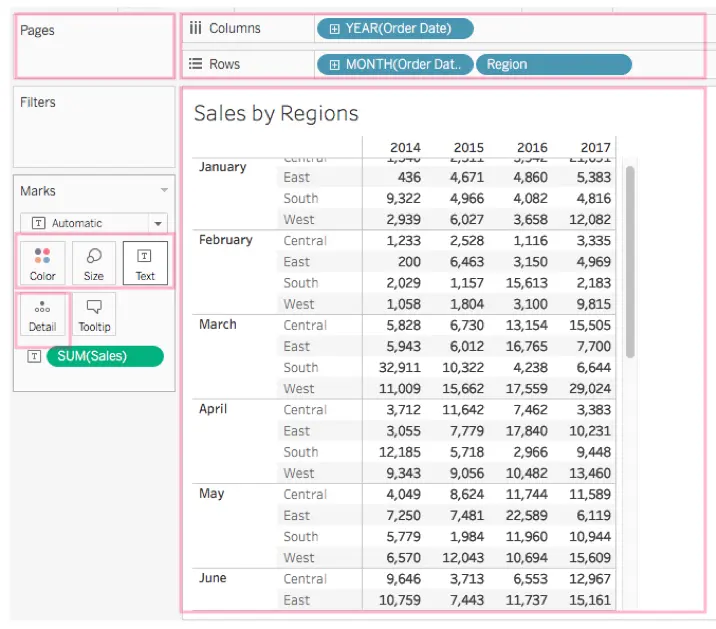Image resolution: width=716 pixels, height=629 pixels.
Task: Click the Rows shelf label
Action: coord(224,64)
